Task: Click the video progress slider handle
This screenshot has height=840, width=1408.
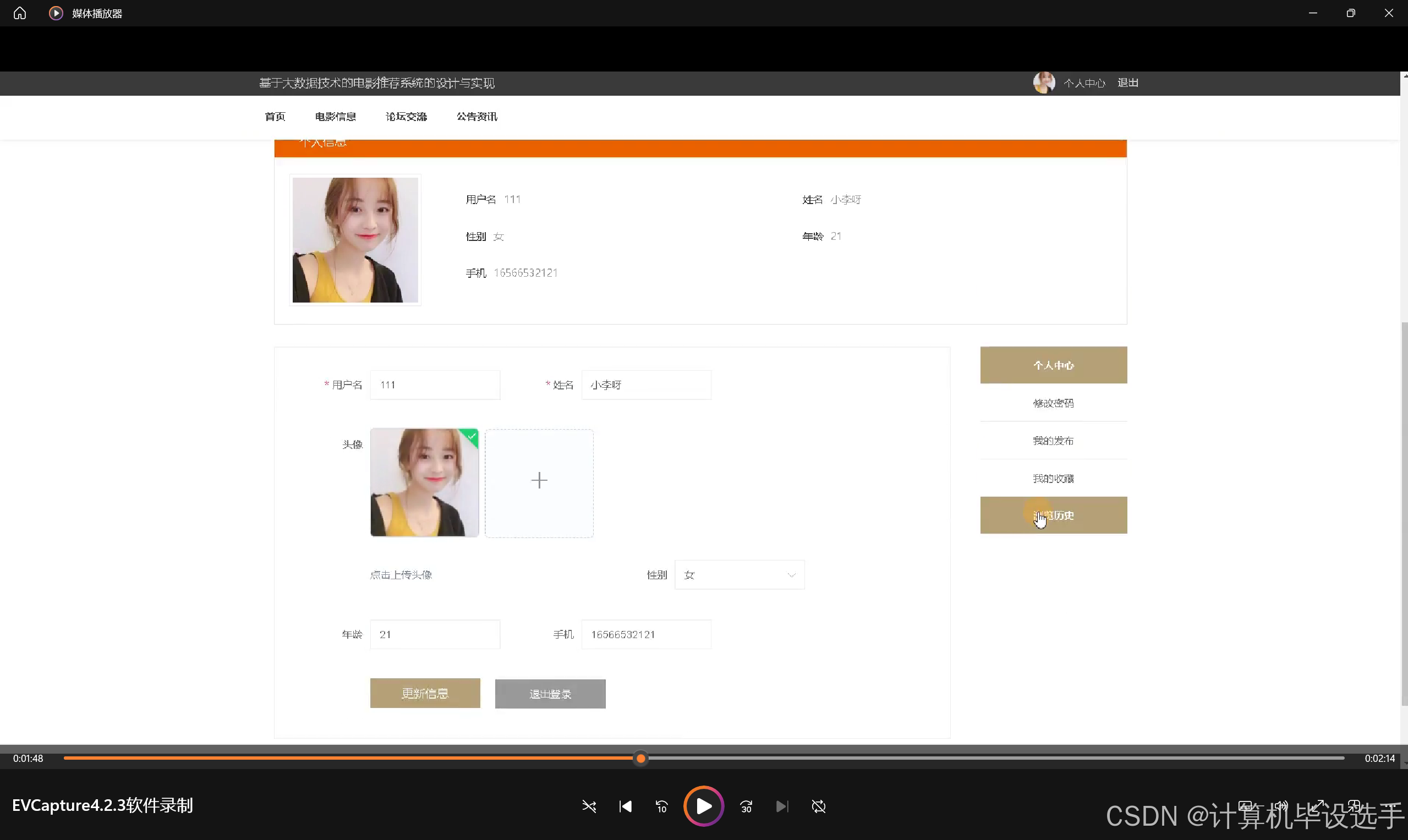Action: click(x=640, y=758)
